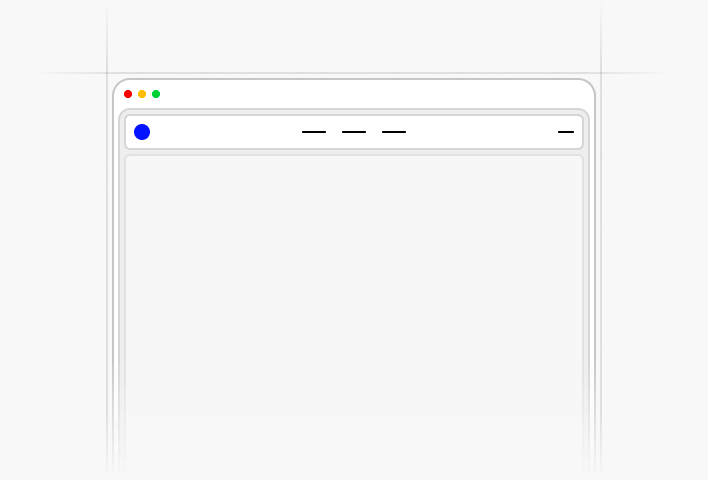Image resolution: width=708 pixels, height=480 pixels.
Task: Select the first navigation placeholder line
Action: tap(314, 132)
